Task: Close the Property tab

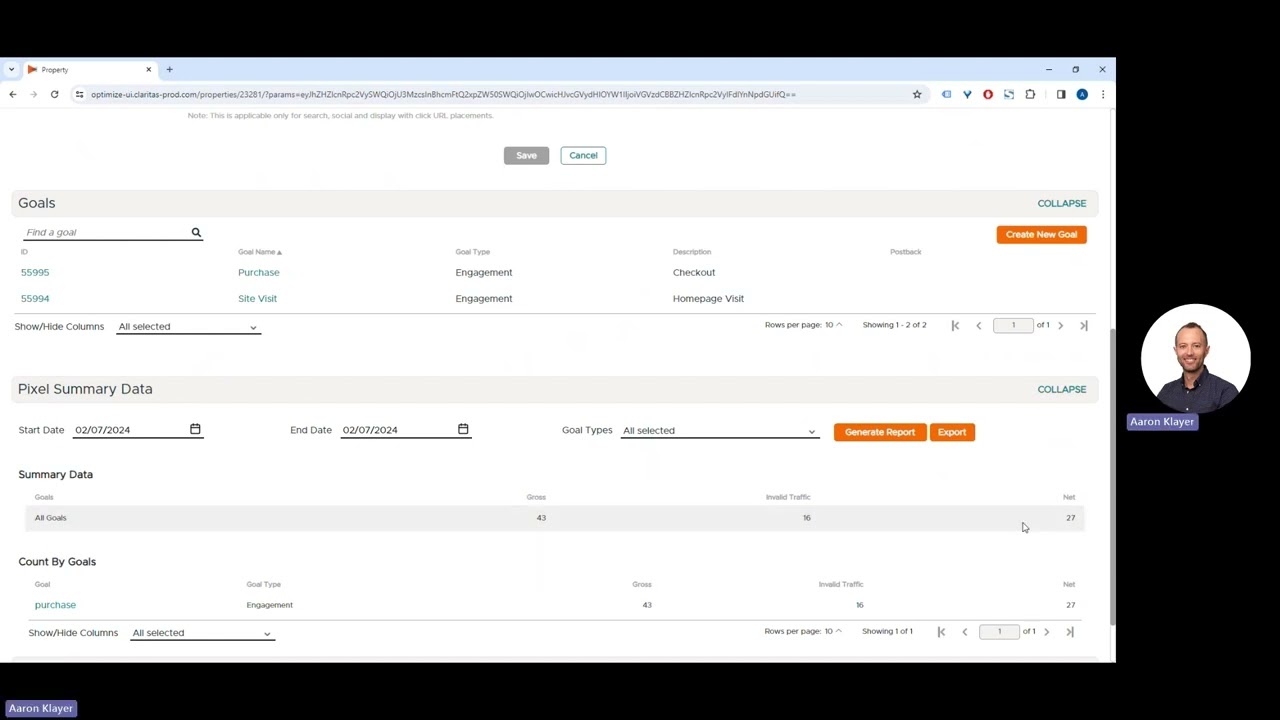Action: [x=148, y=69]
